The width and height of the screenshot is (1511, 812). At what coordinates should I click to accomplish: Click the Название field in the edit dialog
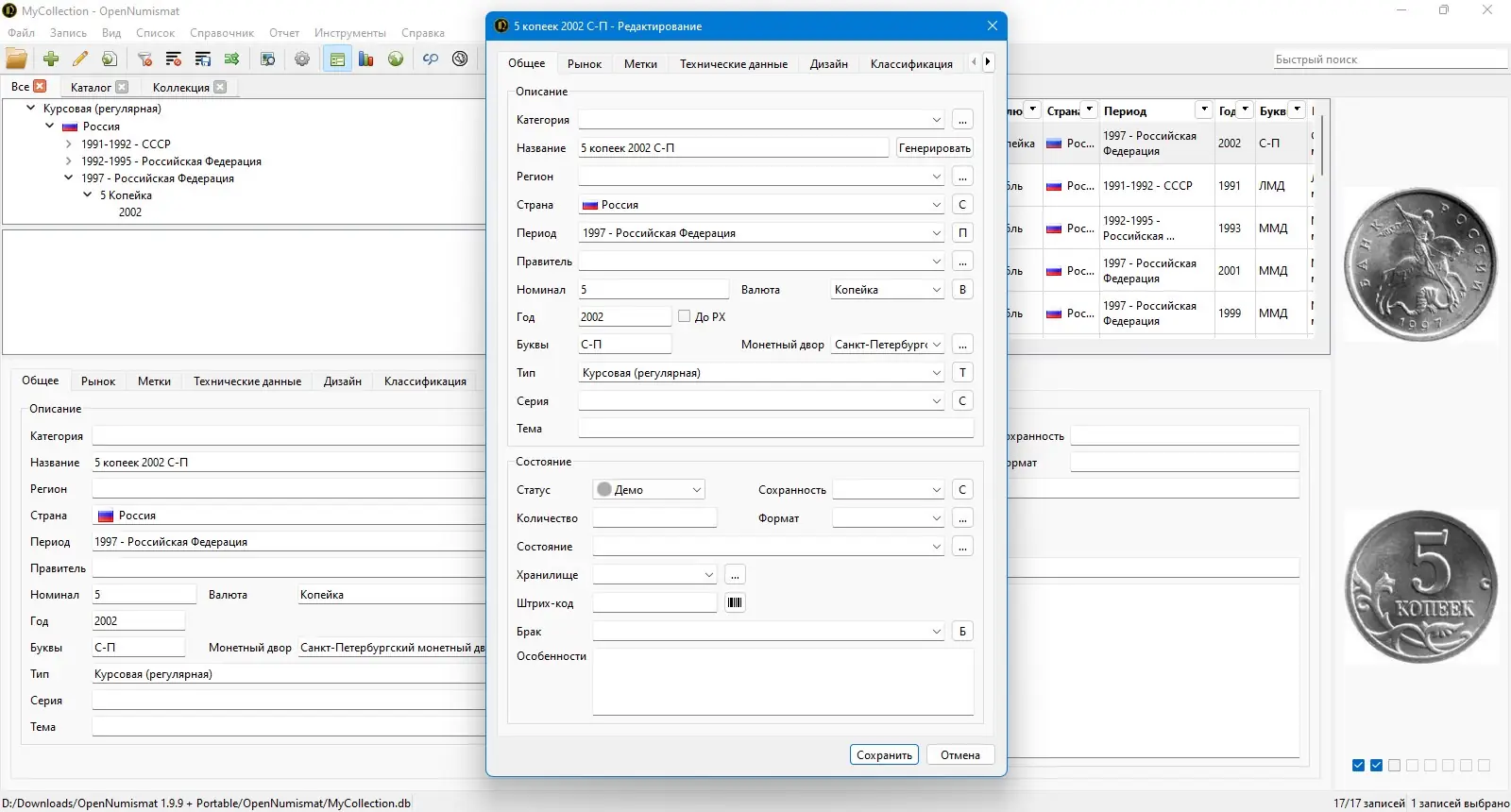pos(734,148)
